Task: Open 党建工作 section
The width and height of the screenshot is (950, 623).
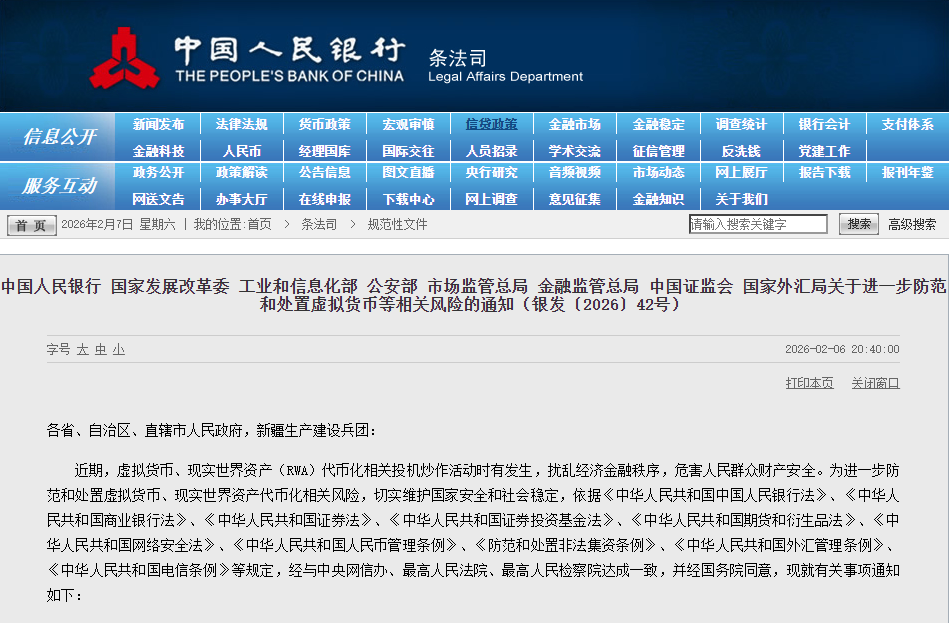Action: coord(824,151)
